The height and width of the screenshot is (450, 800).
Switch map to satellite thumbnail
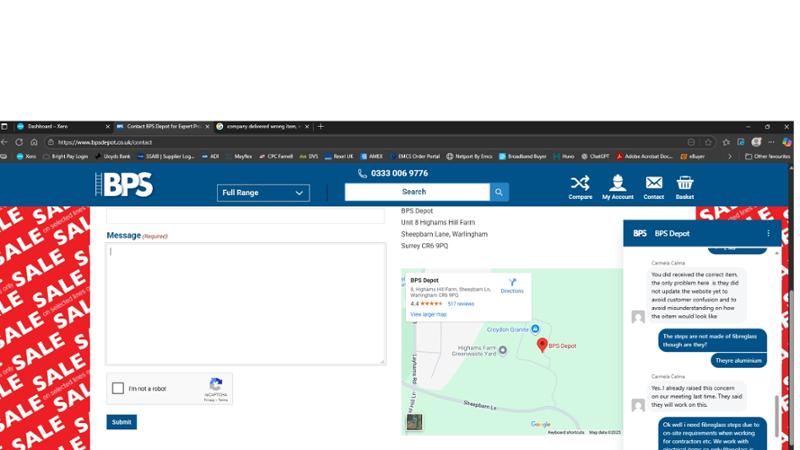click(x=414, y=422)
